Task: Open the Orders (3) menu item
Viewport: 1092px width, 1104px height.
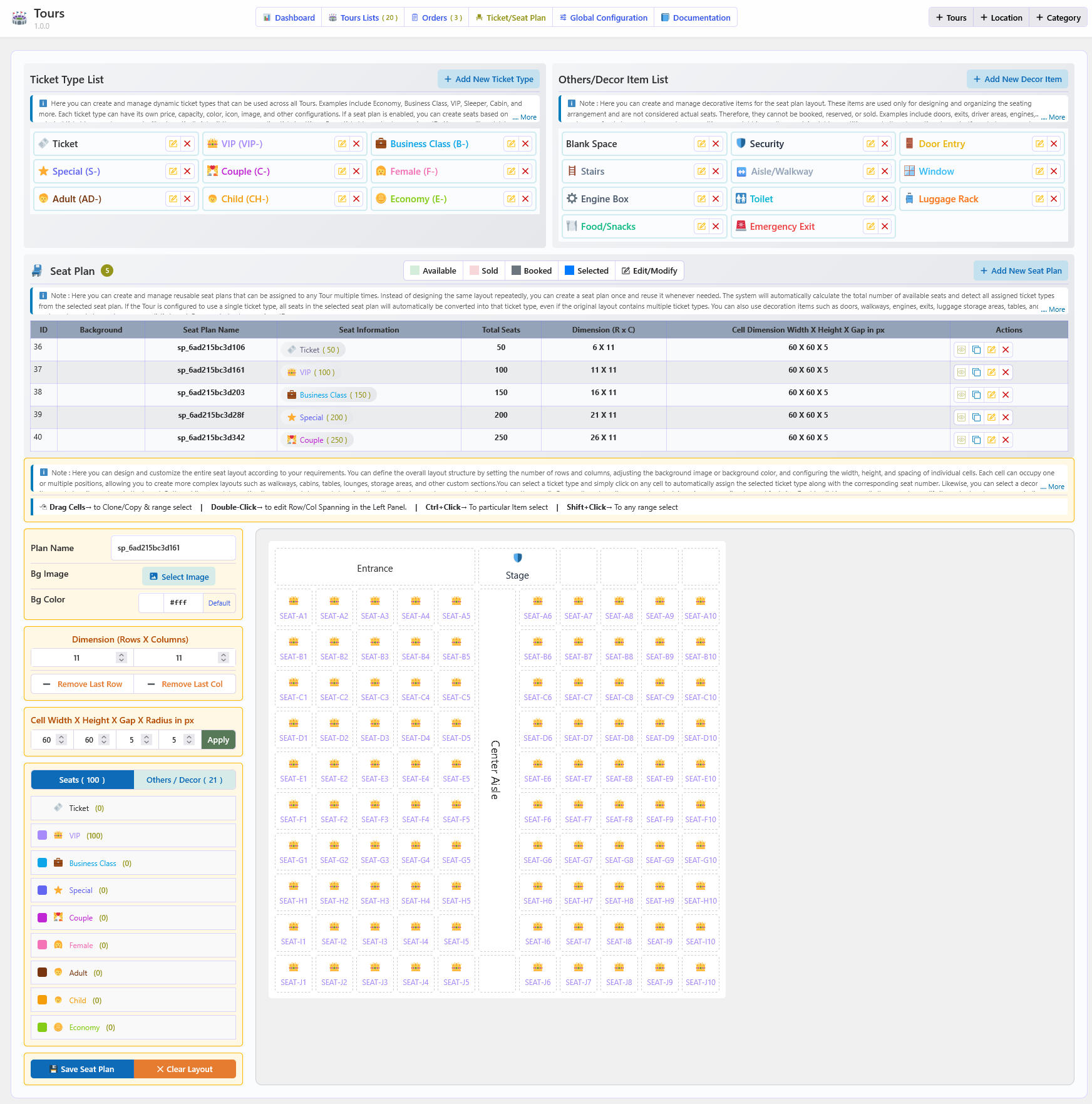Action: pos(437,18)
